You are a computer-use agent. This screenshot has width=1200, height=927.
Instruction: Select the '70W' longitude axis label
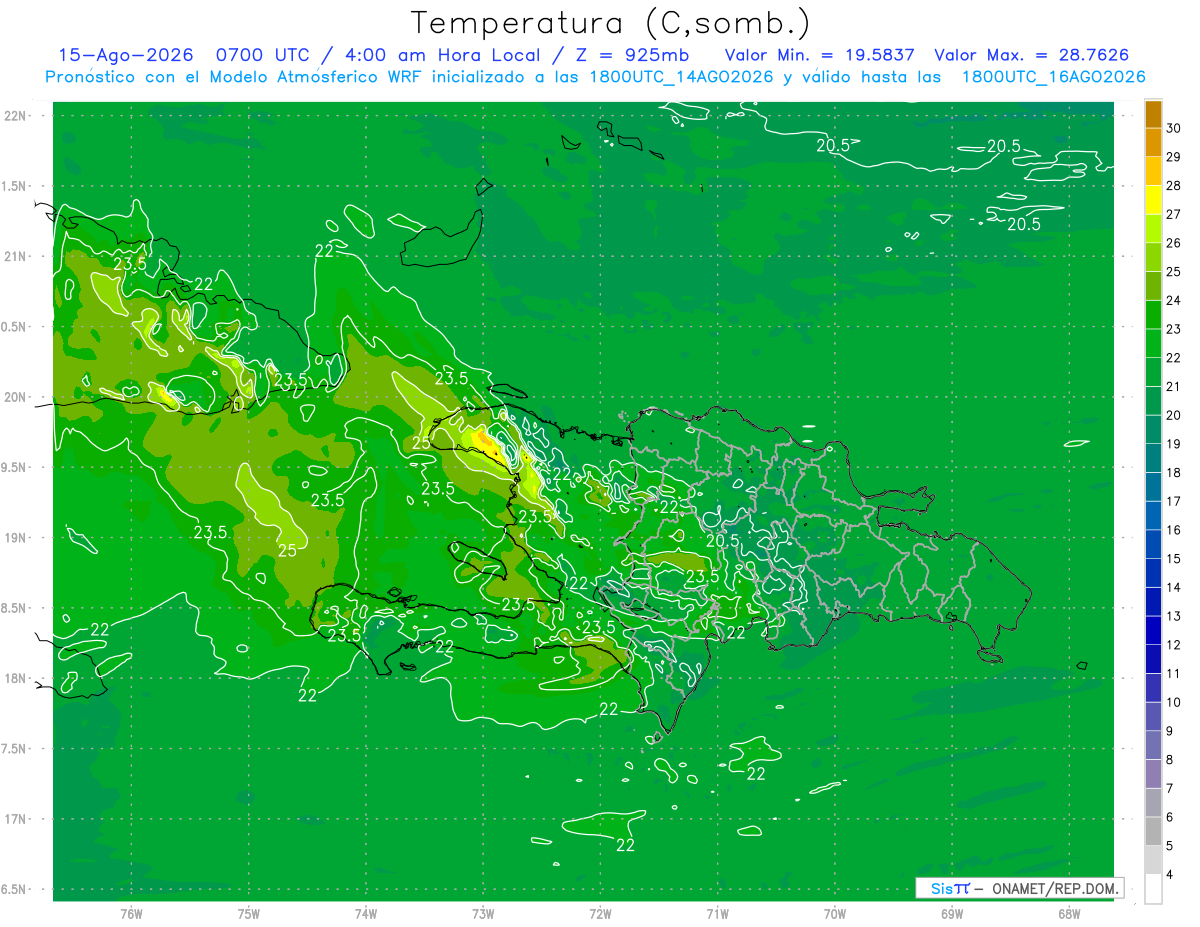coord(835,914)
